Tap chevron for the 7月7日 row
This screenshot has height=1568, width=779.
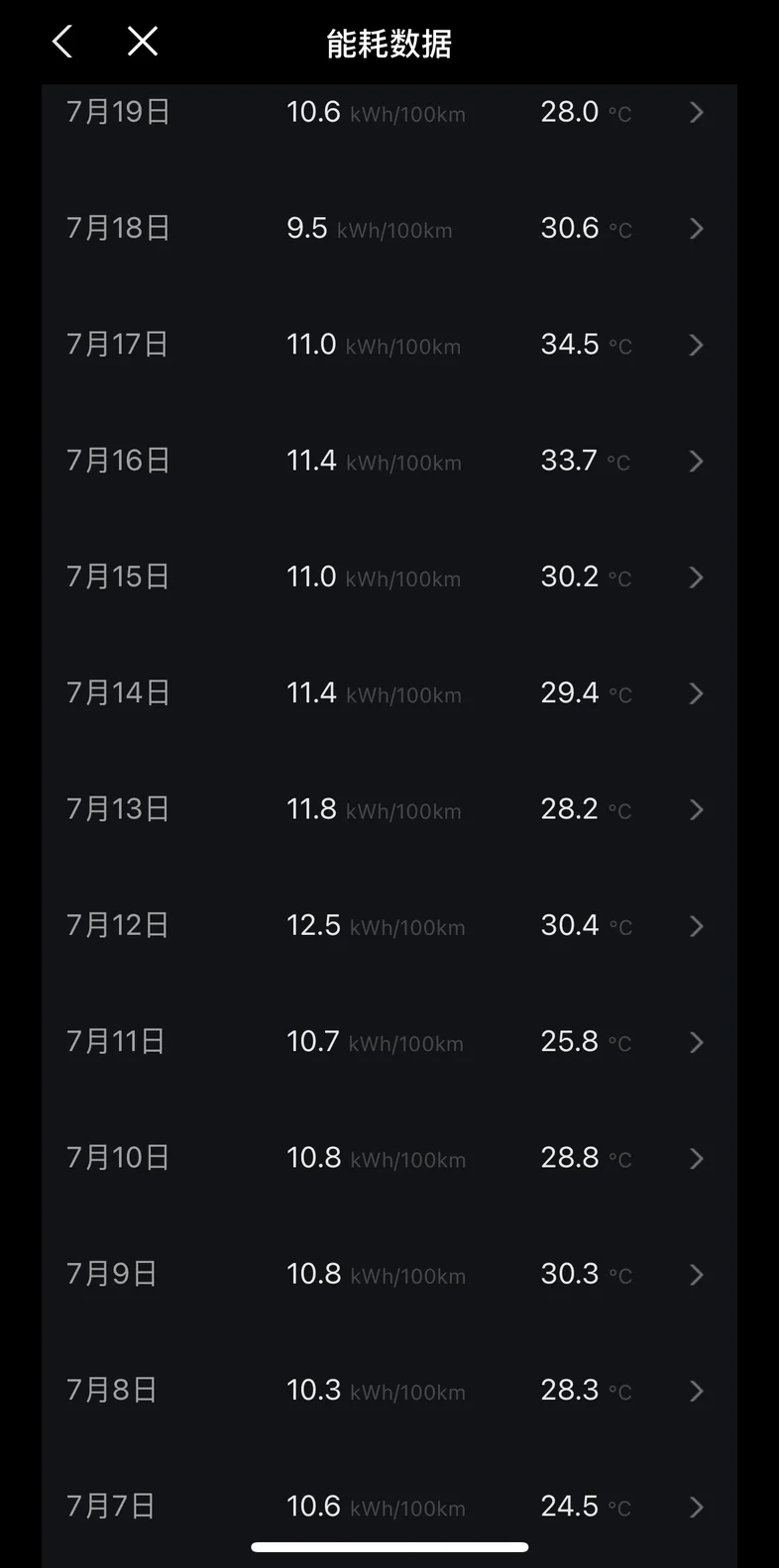click(697, 1507)
